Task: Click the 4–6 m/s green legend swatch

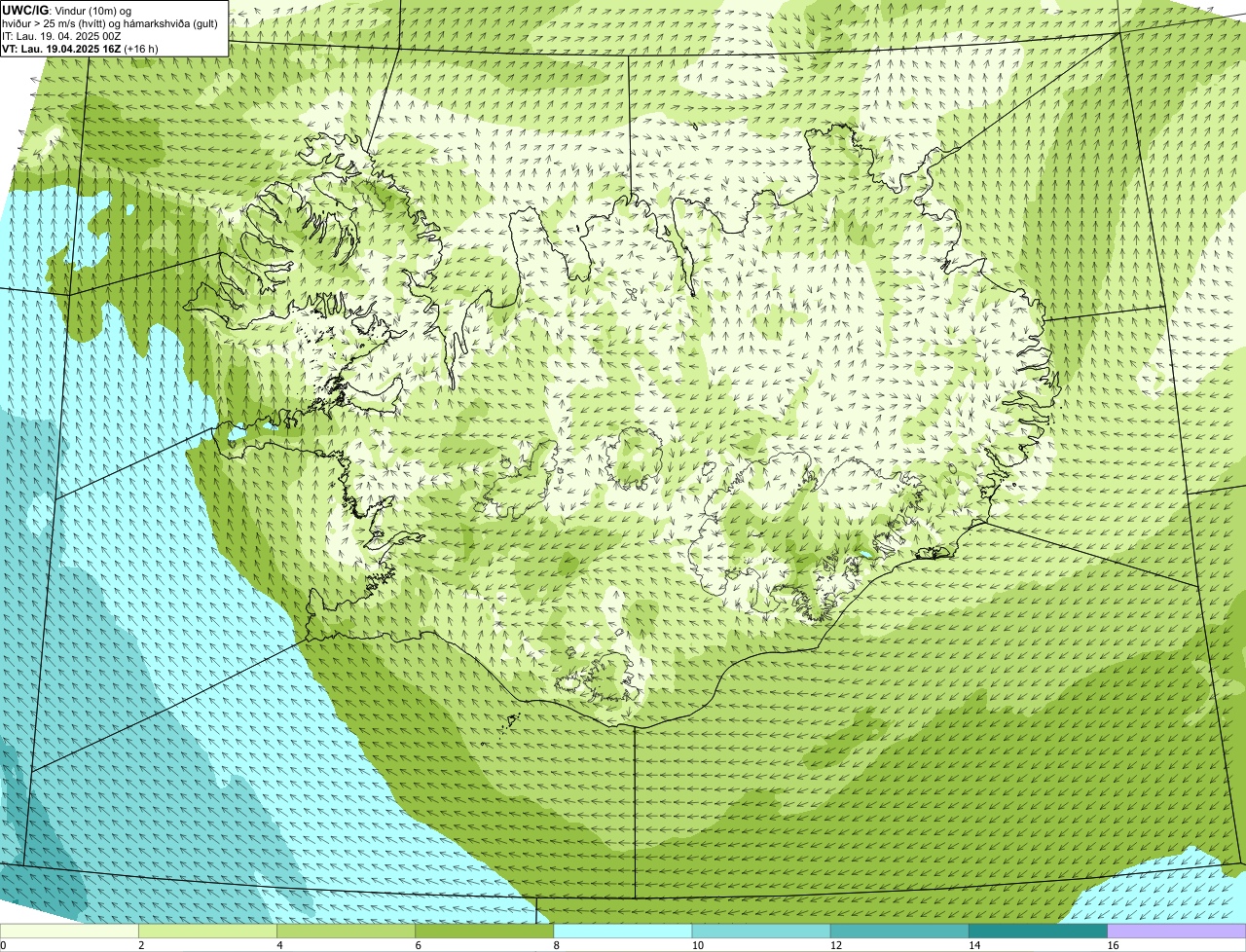Action: click(x=347, y=931)
